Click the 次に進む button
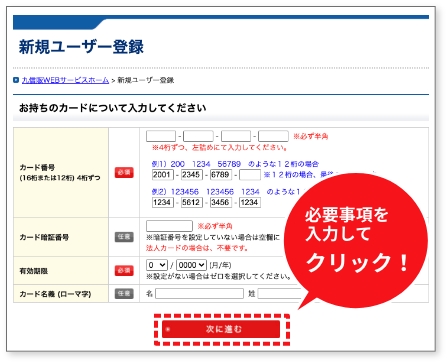This screenshot has height=364, width=448. tap(221, 329)
